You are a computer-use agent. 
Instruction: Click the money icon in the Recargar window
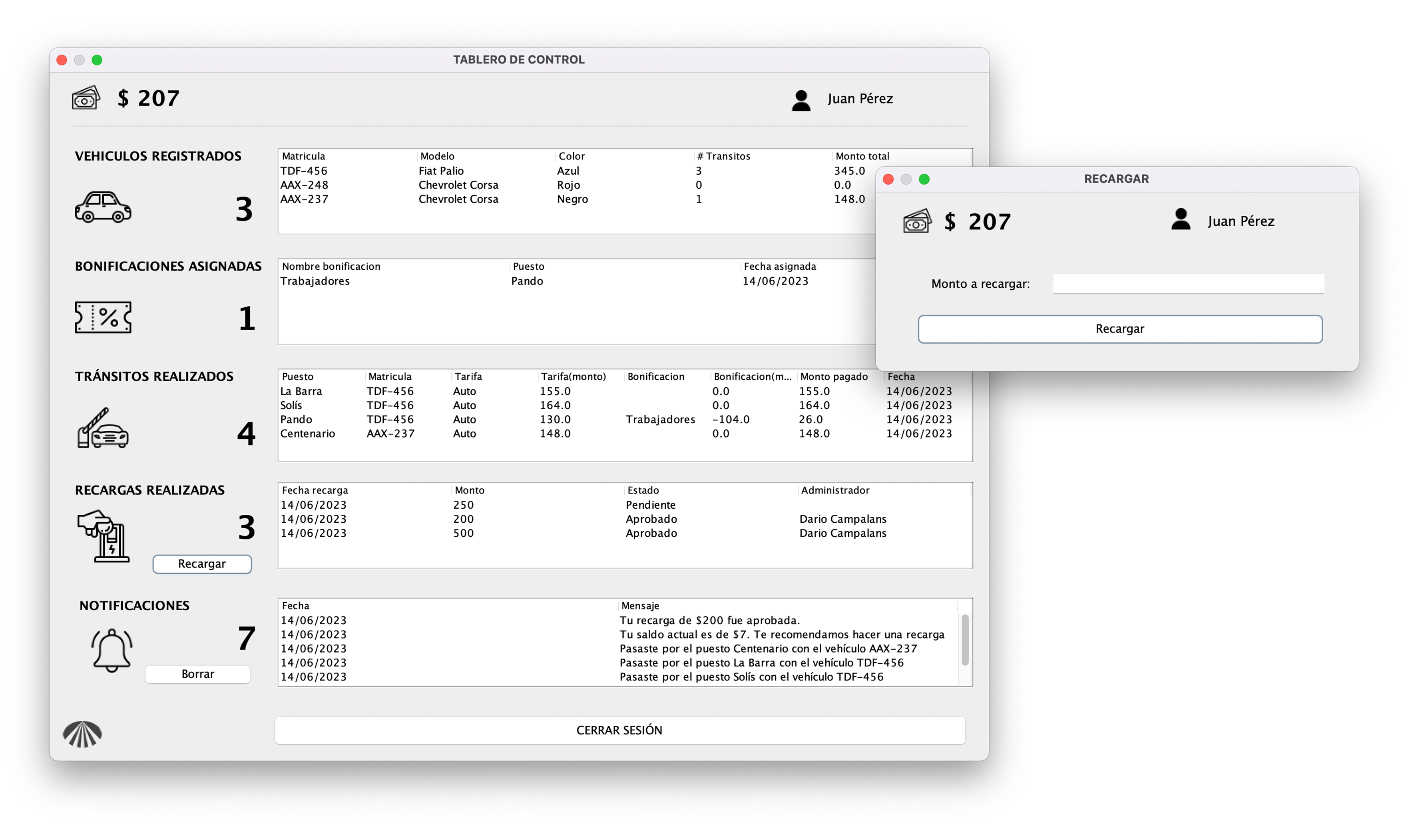tap(917, 221)
